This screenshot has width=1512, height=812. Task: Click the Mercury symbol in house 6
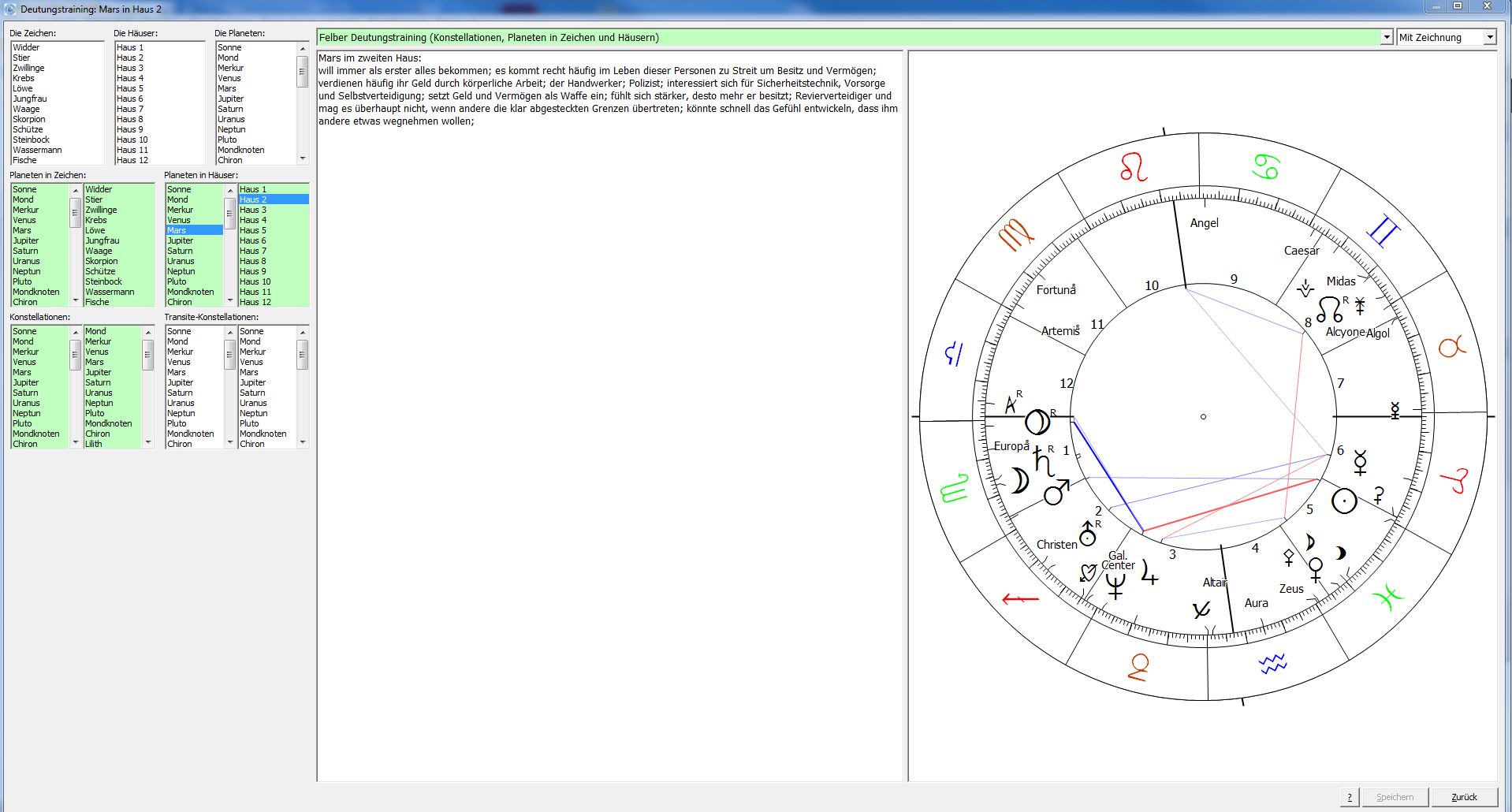tap(1360, 463)
